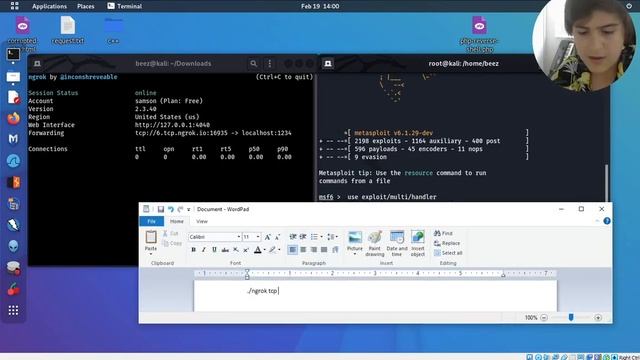The height and width of the screenshot is (360, 640).
Task: Increase paragraph indent
Action: pos(303,237)
